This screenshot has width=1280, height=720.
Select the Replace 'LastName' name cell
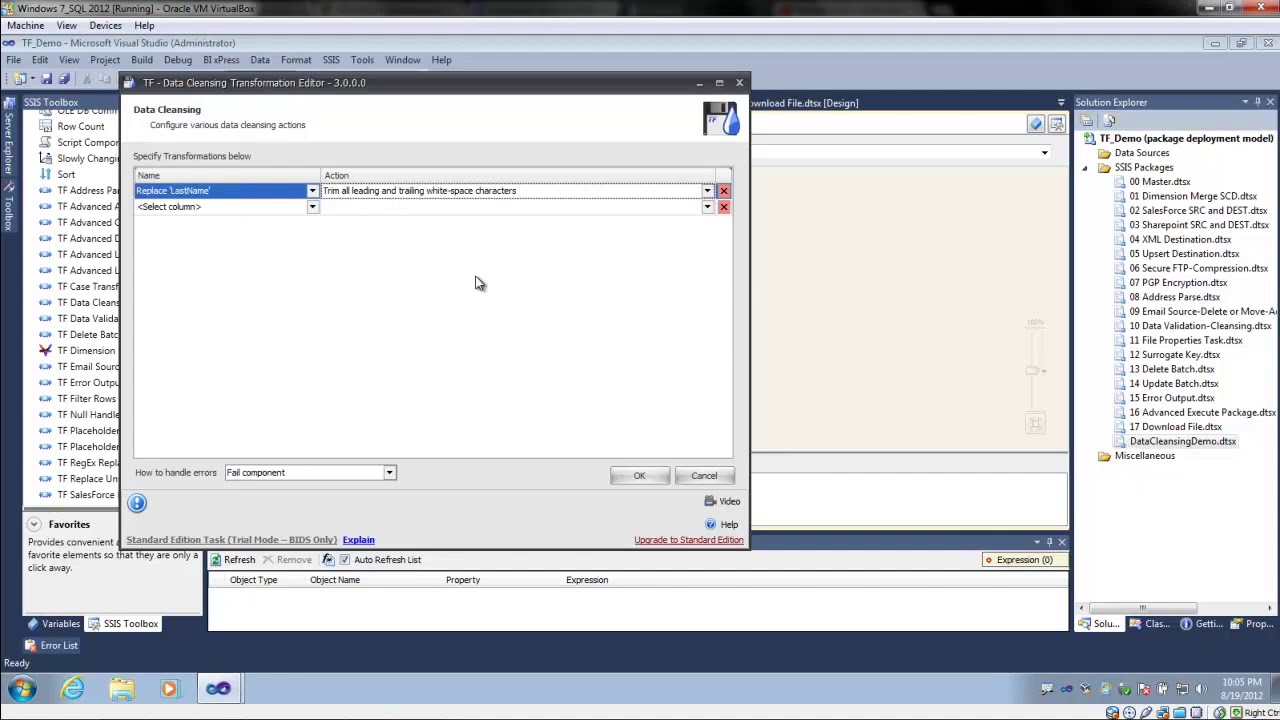[x=220, y=191]
